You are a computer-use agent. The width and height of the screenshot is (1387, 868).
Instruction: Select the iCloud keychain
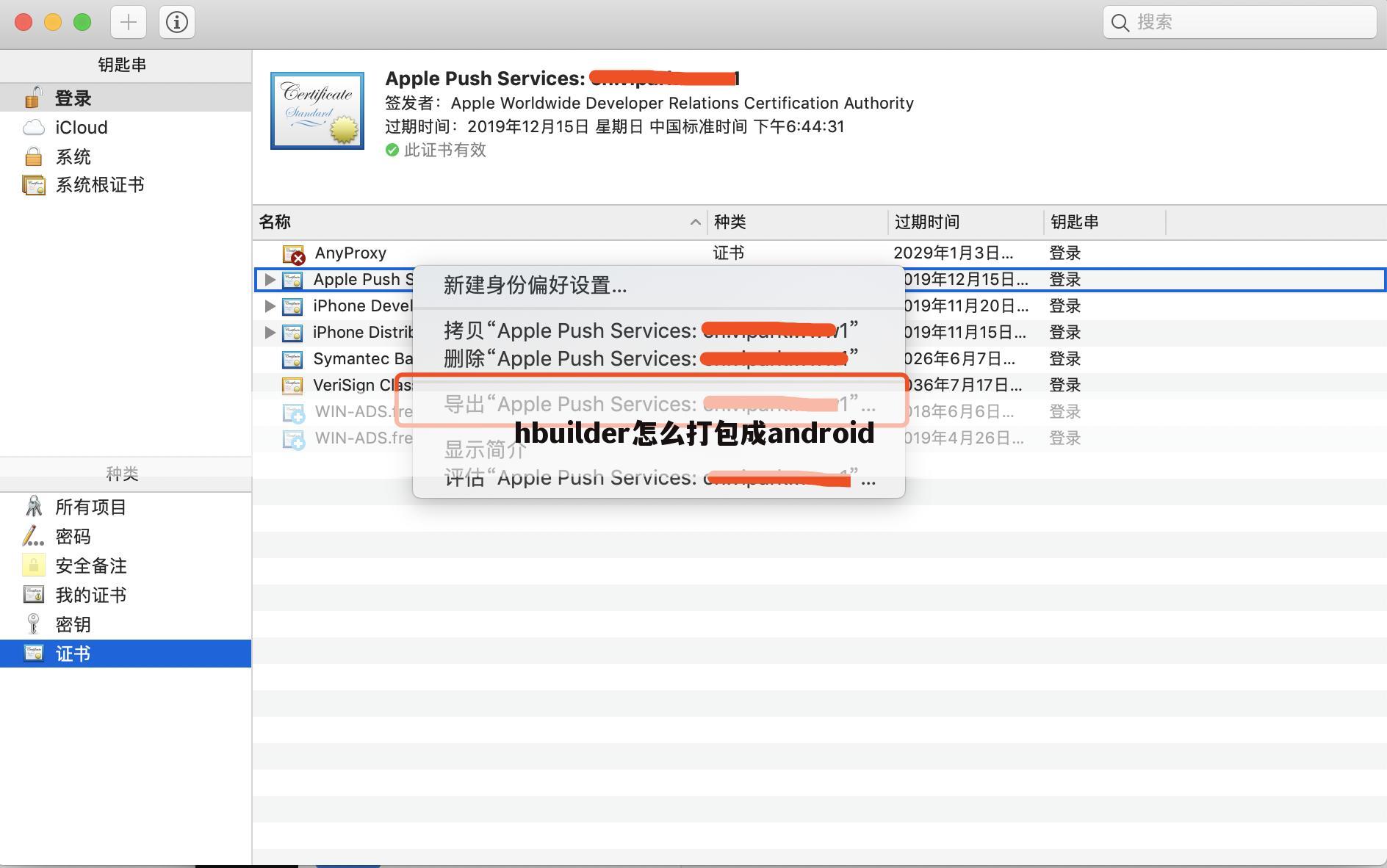coord(126,127)
